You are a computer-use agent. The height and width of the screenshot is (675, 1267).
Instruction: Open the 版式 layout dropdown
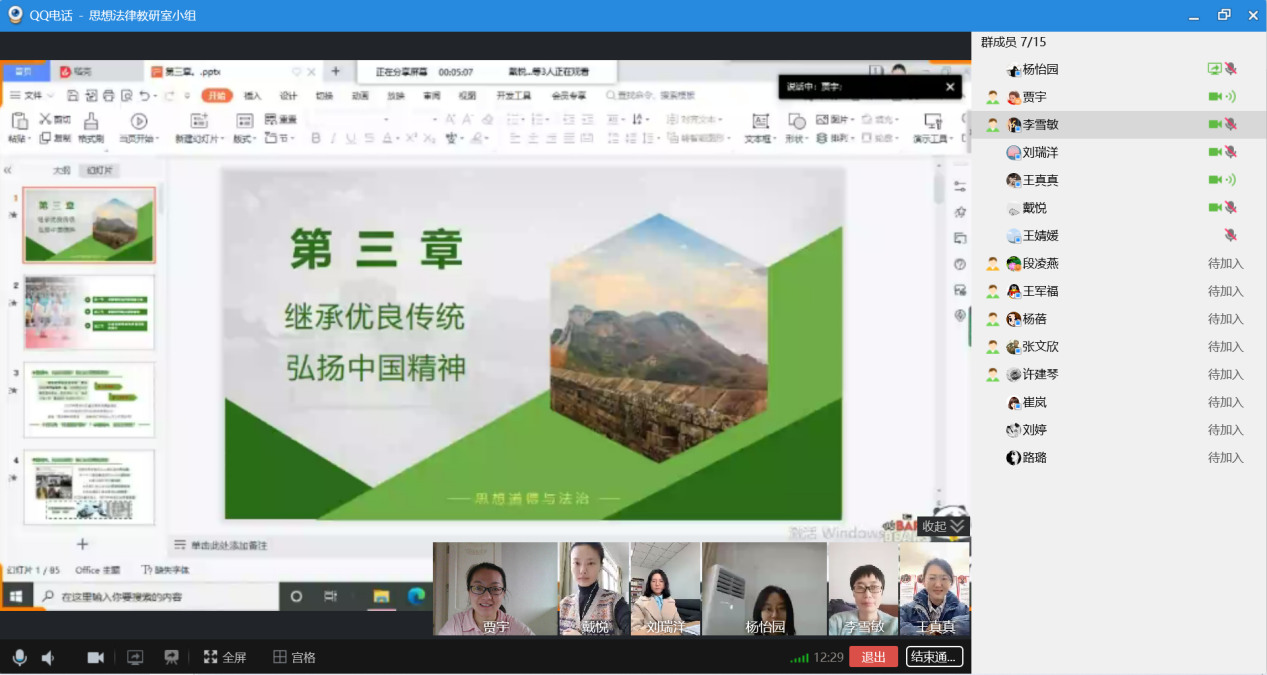point(244,139)
